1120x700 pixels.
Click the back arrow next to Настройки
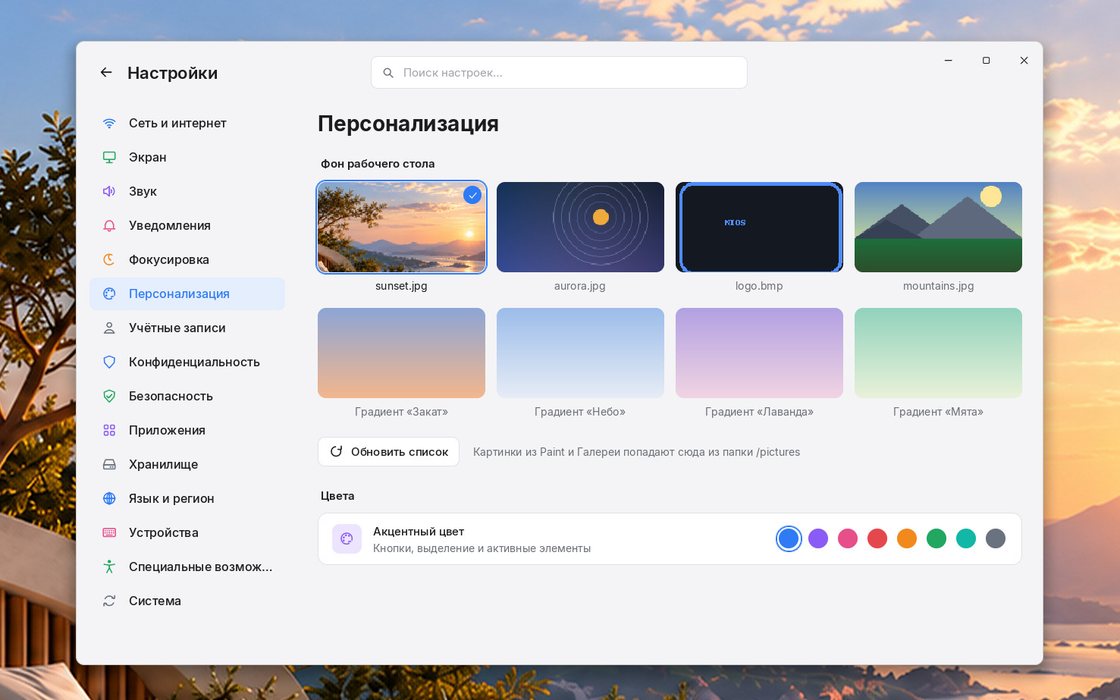pyautogui.click(x=106, y=72)
